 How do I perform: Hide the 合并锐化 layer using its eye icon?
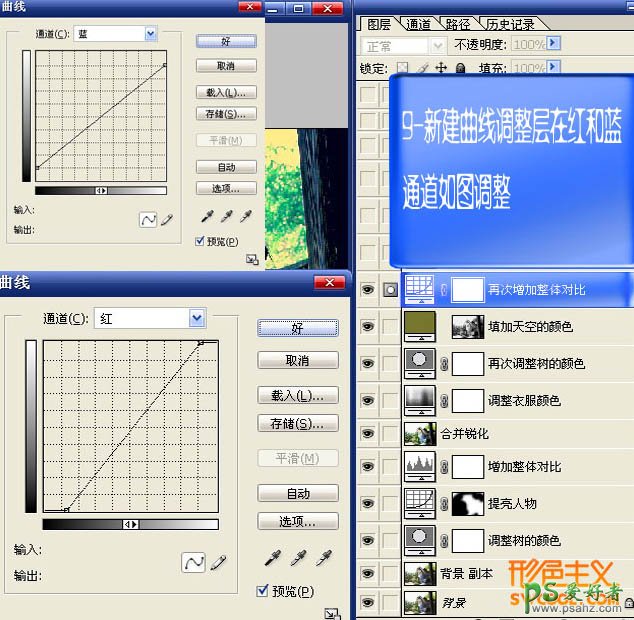point(367,434)
